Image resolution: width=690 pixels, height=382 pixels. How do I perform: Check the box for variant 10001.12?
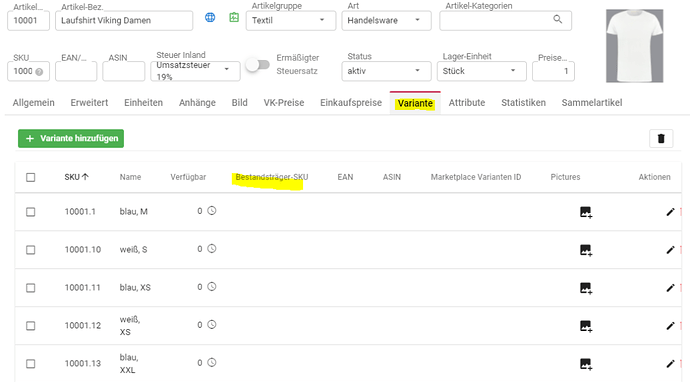tap(30, 326)
